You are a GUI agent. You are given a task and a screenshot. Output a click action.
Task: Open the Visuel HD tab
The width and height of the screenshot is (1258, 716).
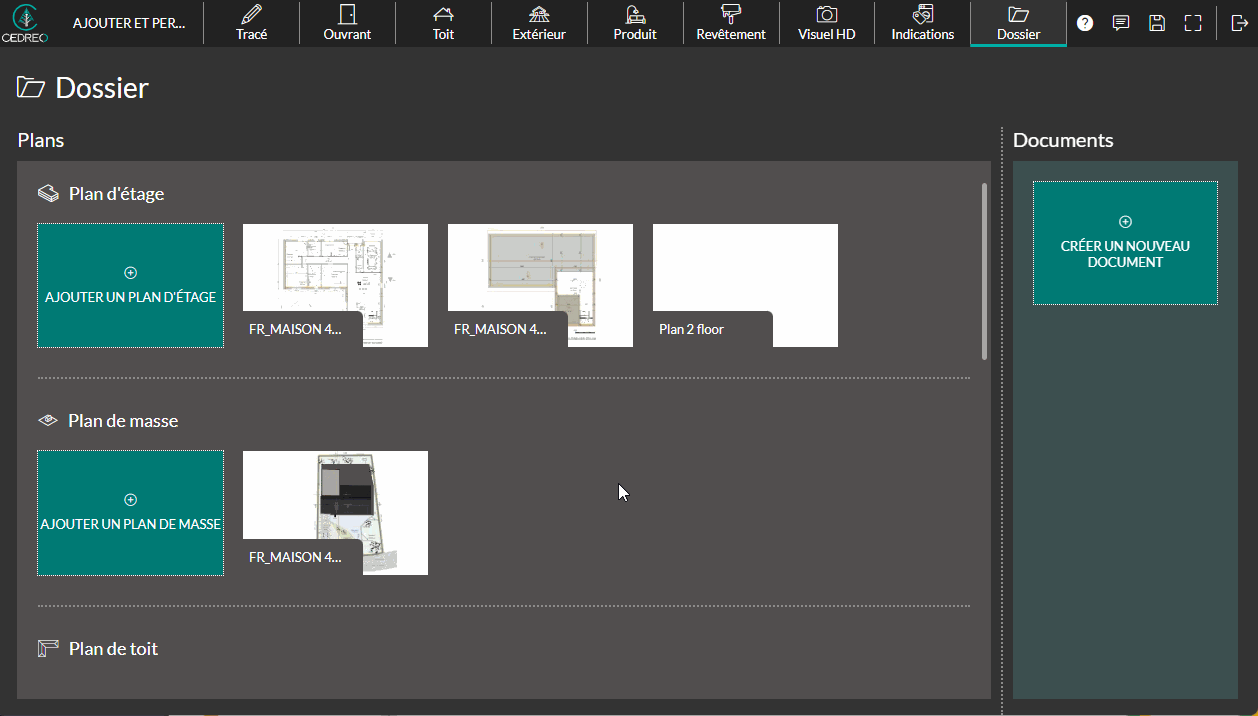tap(826, 23)
